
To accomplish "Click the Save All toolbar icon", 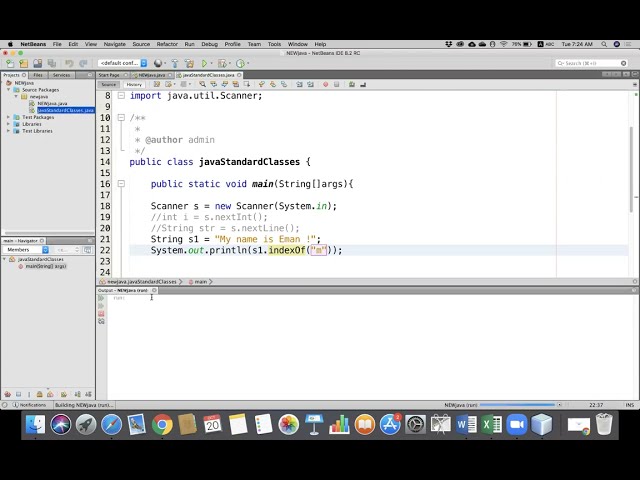I will pos(52,63).
